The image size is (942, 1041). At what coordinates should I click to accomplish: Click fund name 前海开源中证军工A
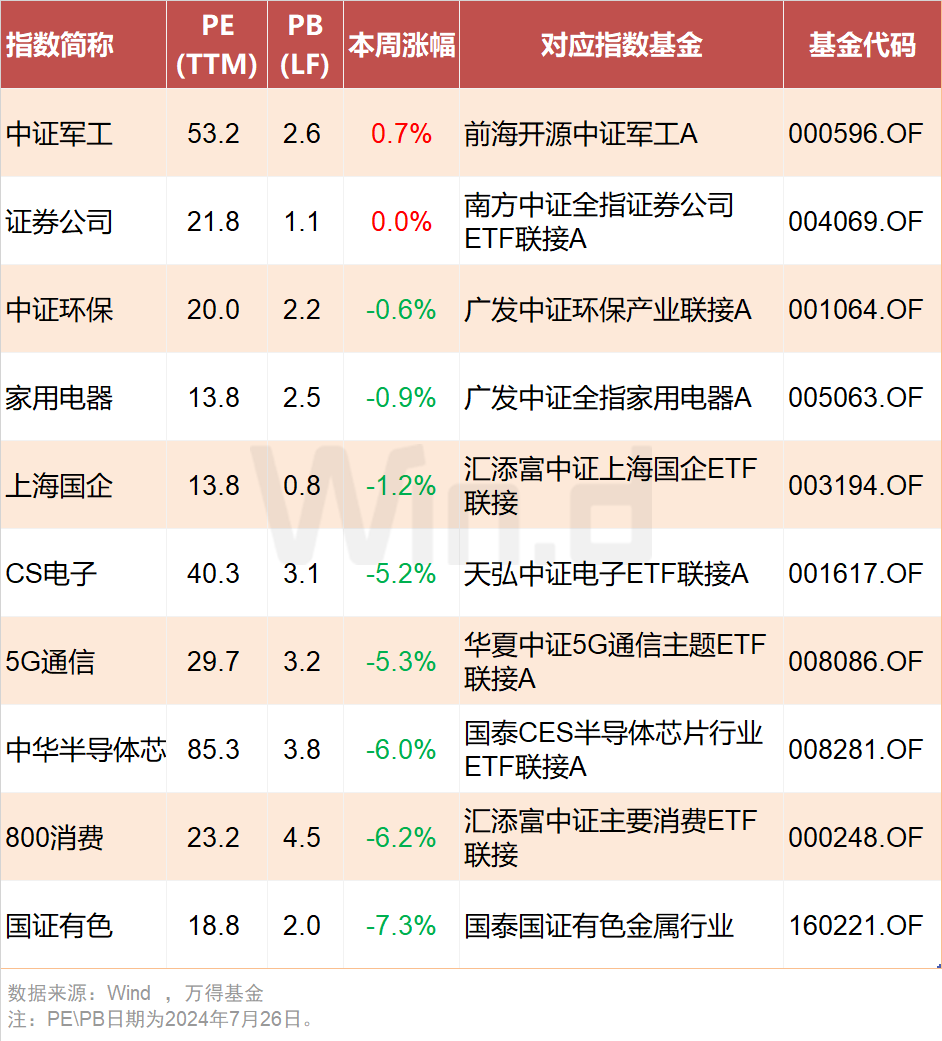click(x=581, y=134)
